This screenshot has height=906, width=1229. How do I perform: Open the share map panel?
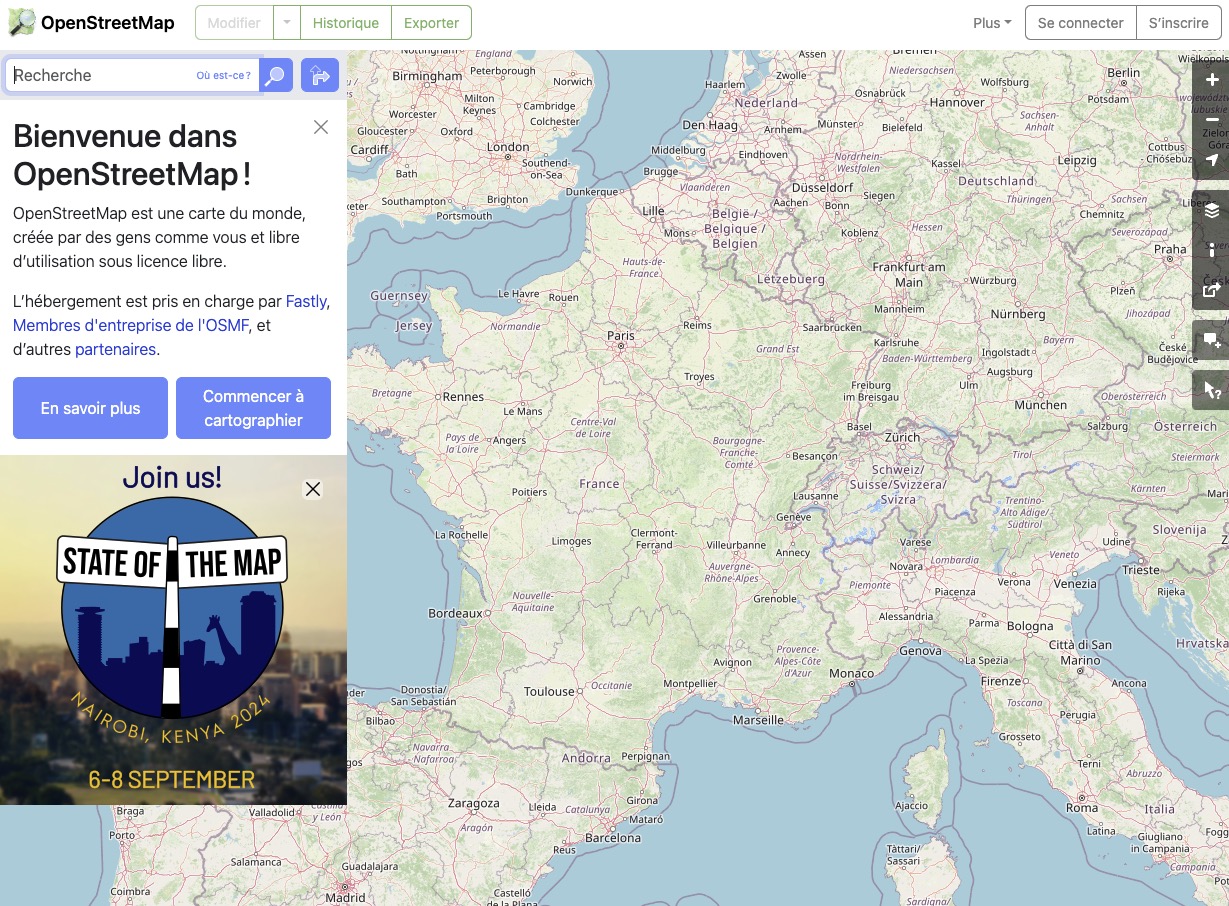(1211, 291)
